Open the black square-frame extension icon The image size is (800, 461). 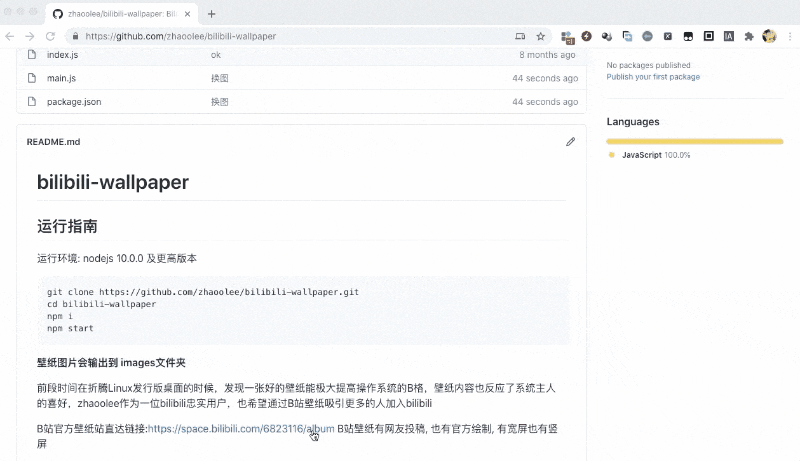tap(709, 36)
